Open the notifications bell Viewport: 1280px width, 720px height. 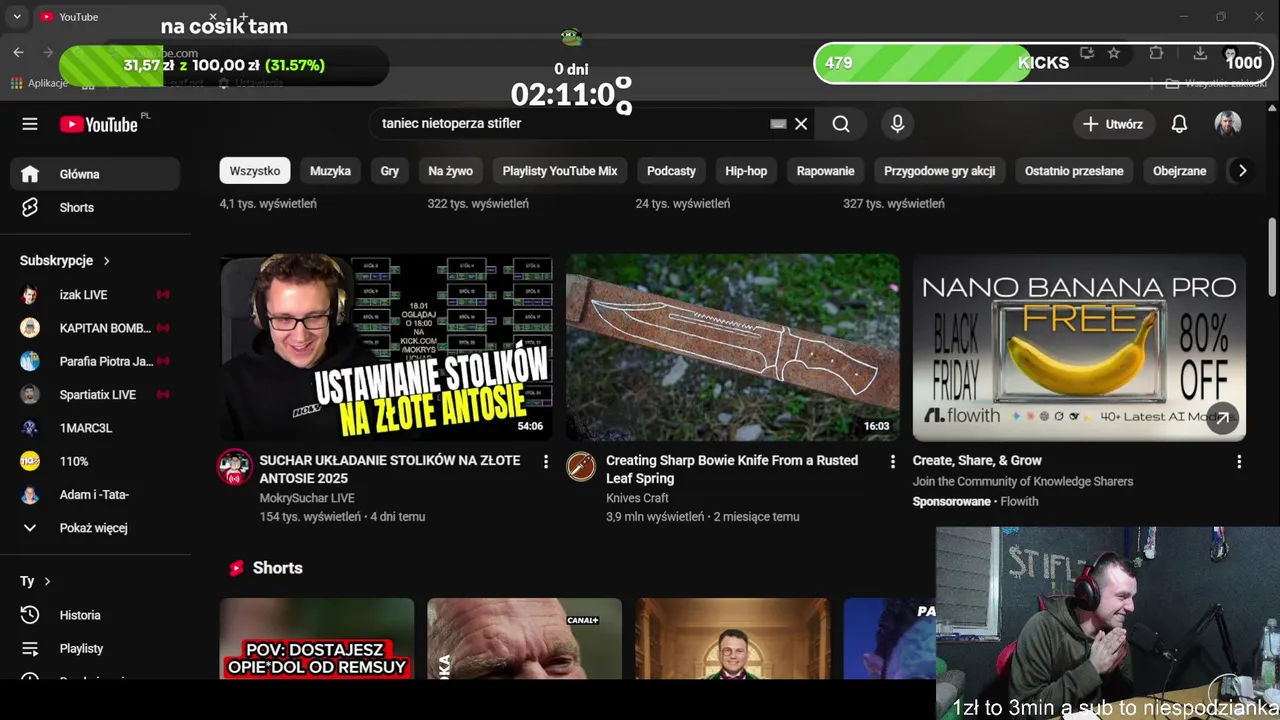click(x=1179, y=124)
